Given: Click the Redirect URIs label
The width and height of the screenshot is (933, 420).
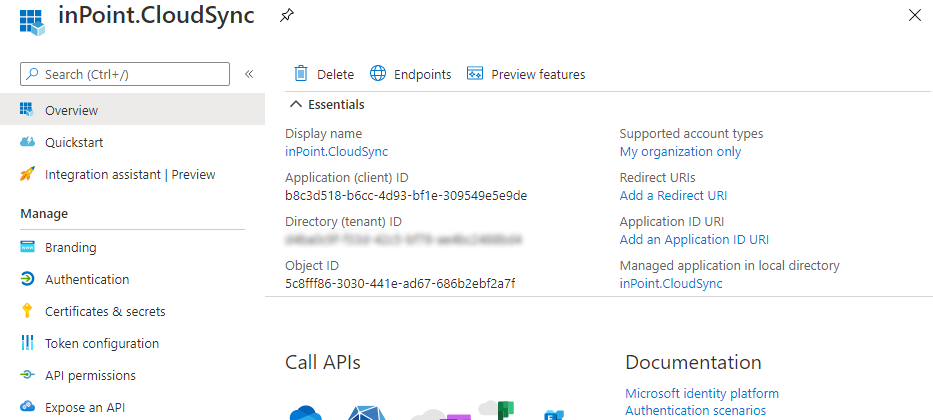Looking at the screenshot, I should click(x=658, y=177).
